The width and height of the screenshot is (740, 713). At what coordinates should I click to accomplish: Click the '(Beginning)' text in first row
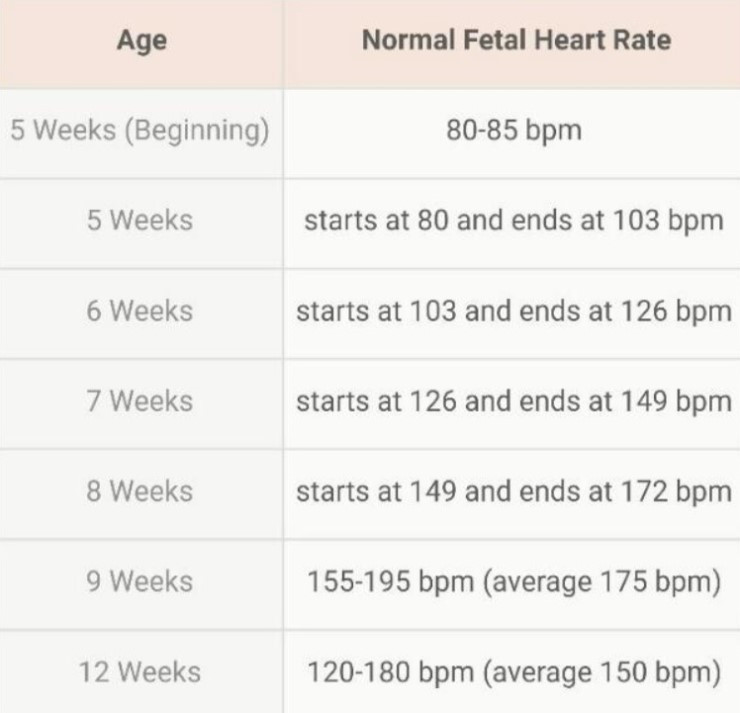pos(196,131)
